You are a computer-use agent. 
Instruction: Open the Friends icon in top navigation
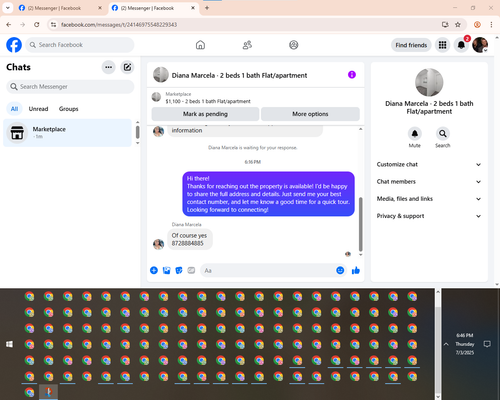(x=247, y=45)
